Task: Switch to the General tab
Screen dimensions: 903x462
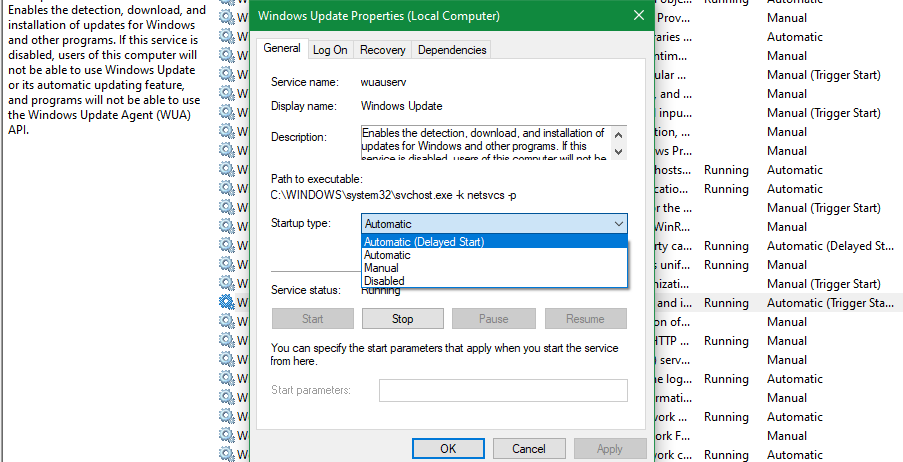Action: (x=282, y=48)
